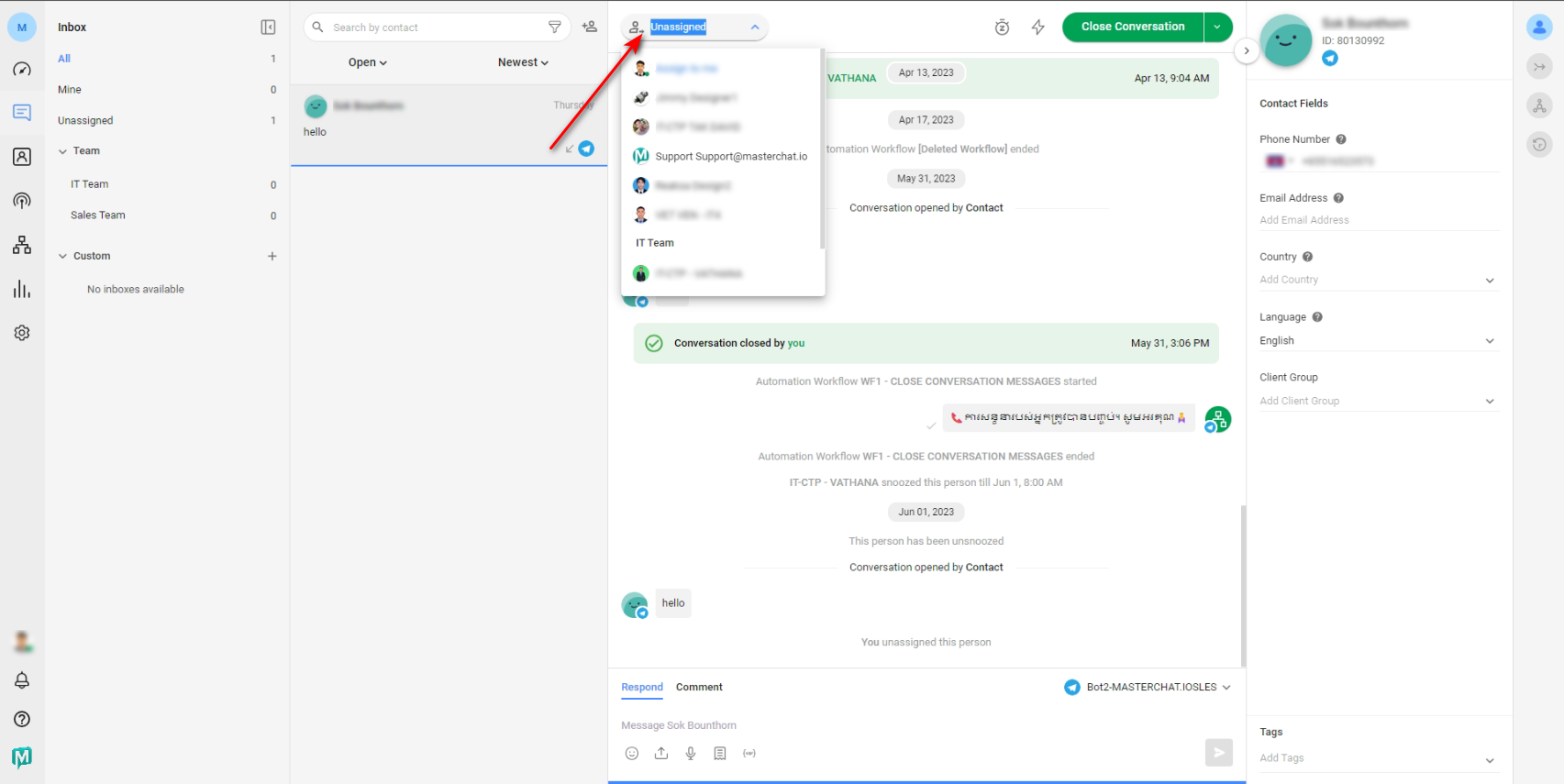Open the Workflows hierarchy icon in sidebar
The image size is (1564, 784).
22,245
